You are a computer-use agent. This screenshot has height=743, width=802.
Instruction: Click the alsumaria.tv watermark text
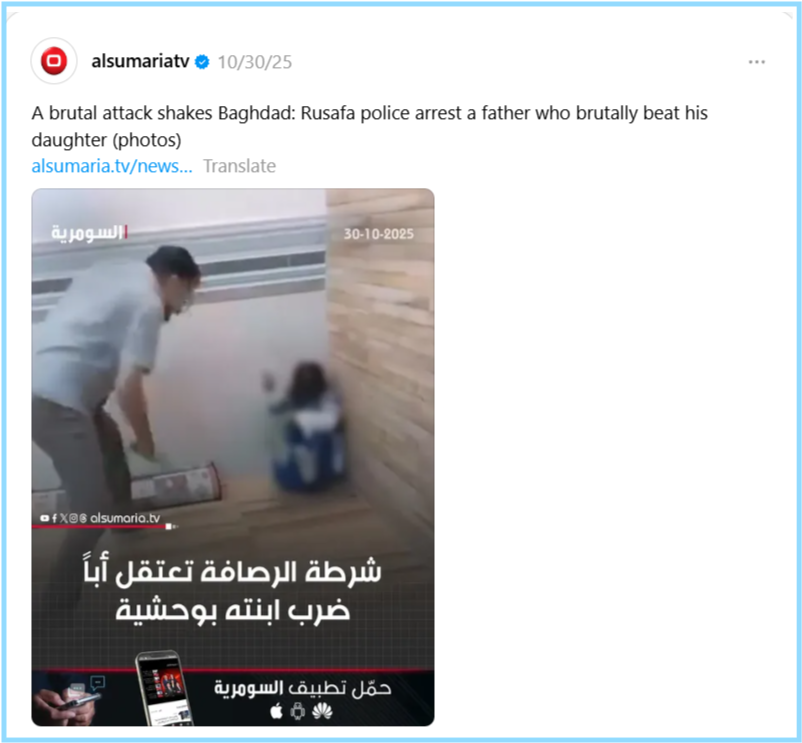coord(125,518)
